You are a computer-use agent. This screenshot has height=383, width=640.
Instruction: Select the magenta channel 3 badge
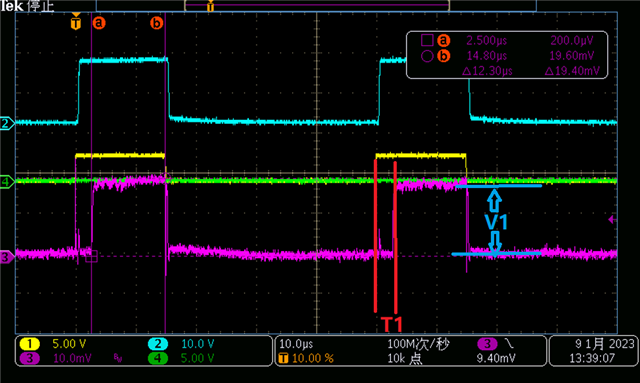29,359
